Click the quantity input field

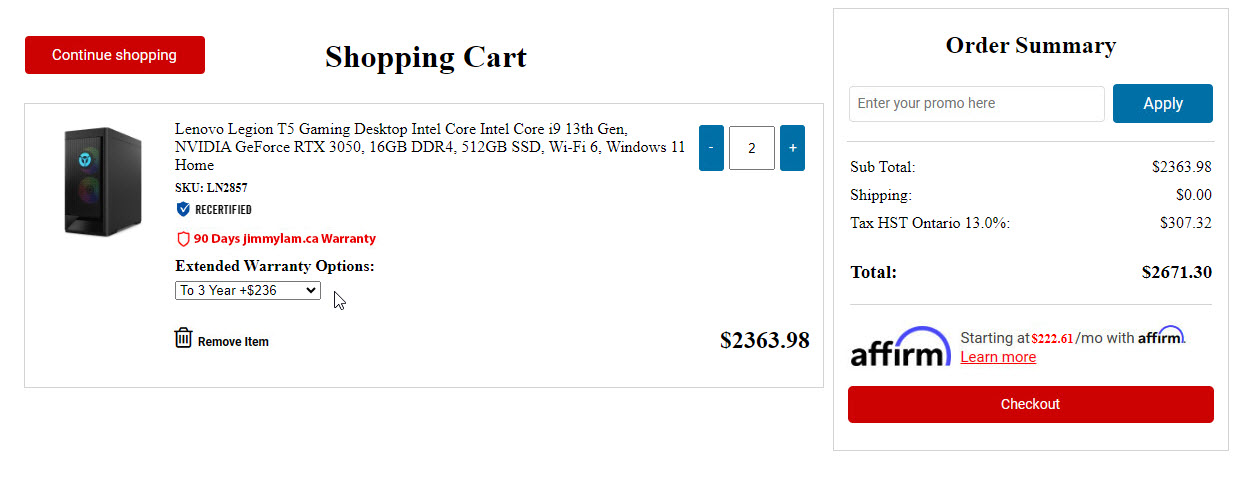pos(752,148)
